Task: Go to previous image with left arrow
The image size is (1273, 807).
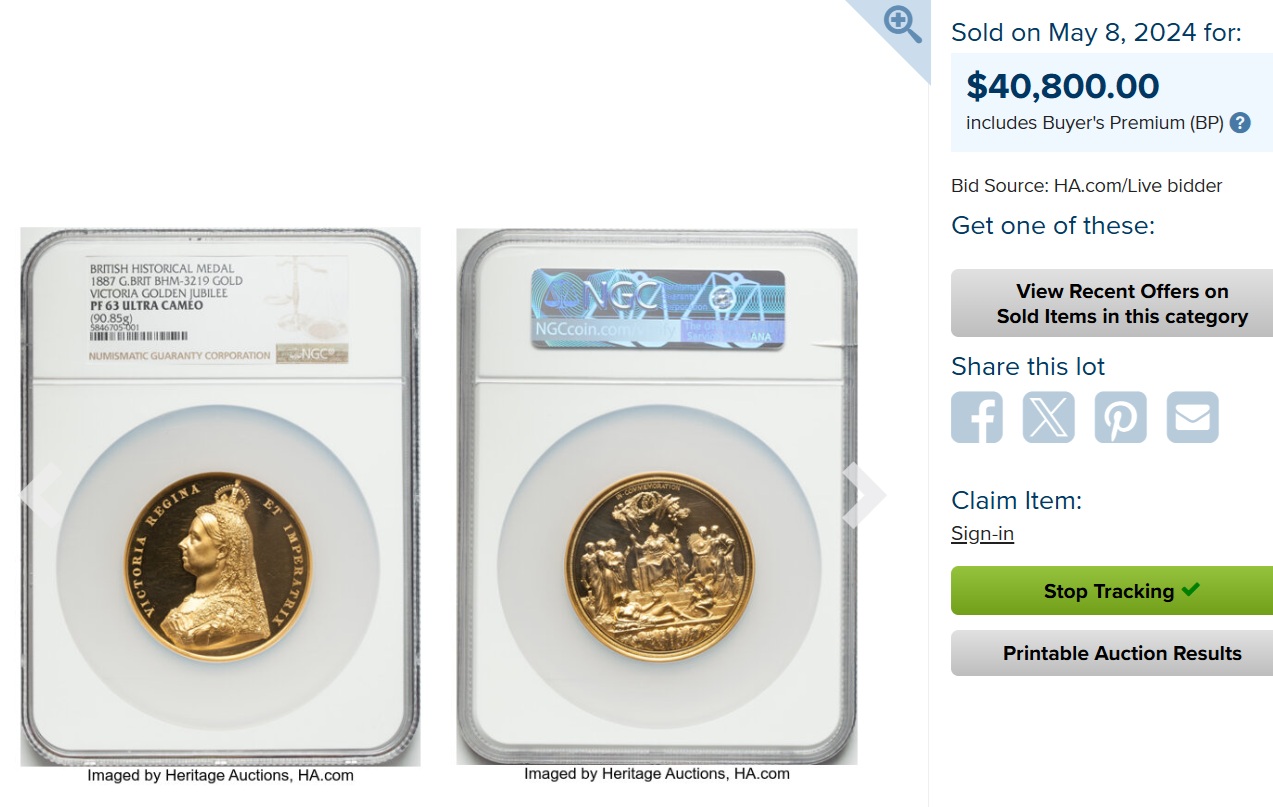Action: 41,495
